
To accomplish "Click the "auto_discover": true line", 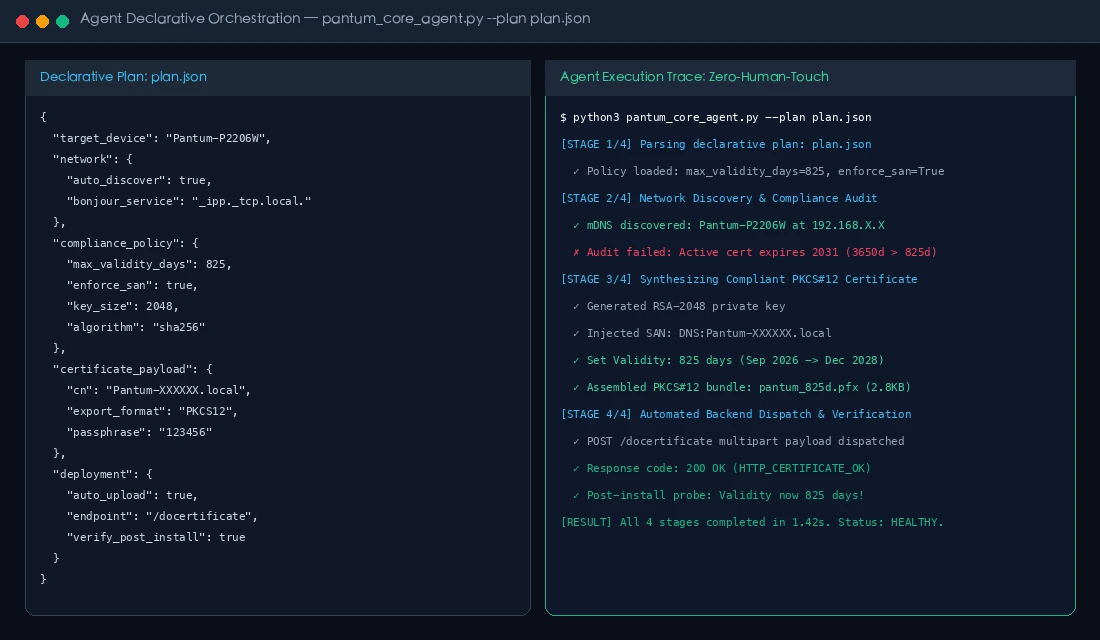I will (x=139, y=180).
